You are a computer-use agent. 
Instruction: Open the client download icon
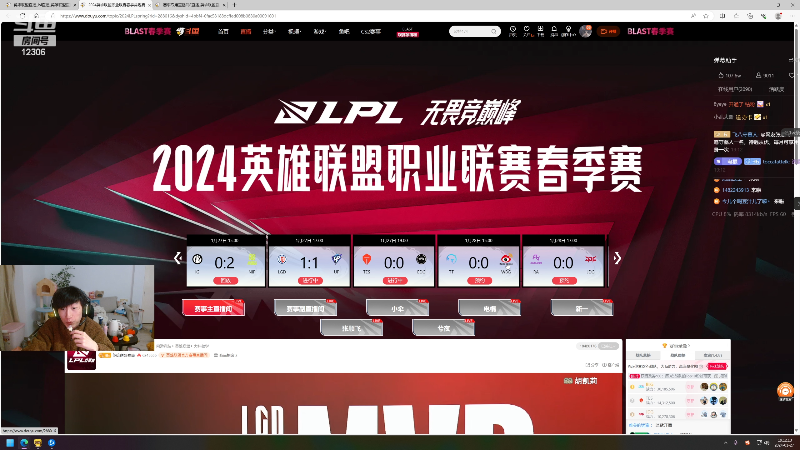[540, 31]
